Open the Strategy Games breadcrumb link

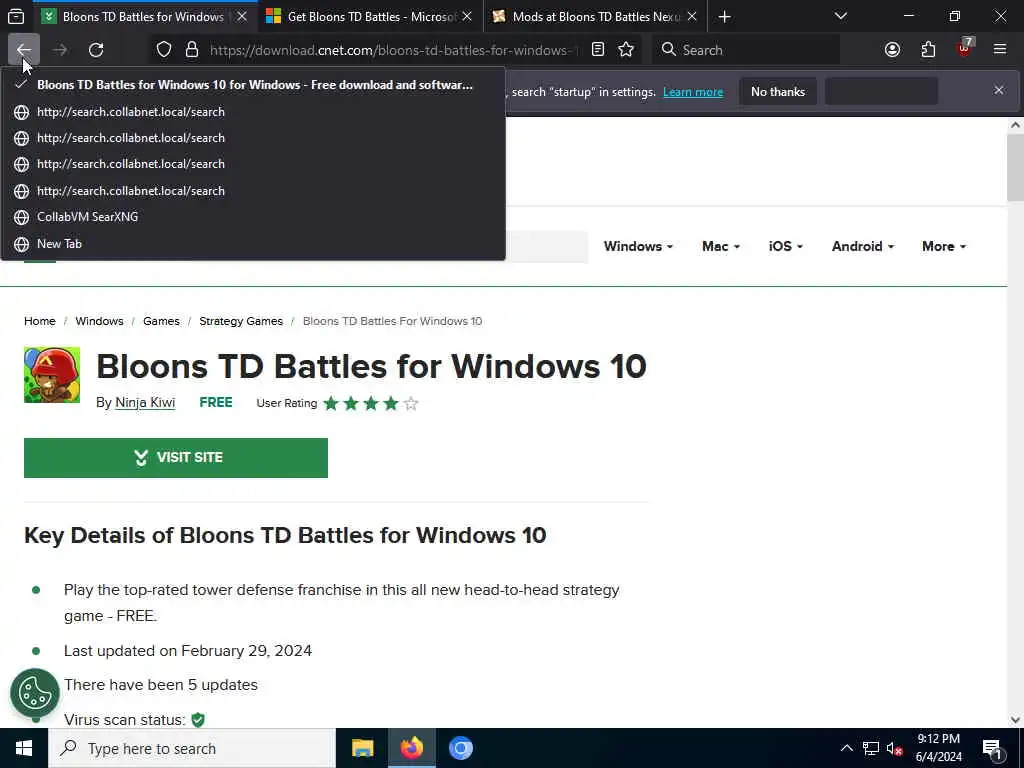click(x=241, y=321)
